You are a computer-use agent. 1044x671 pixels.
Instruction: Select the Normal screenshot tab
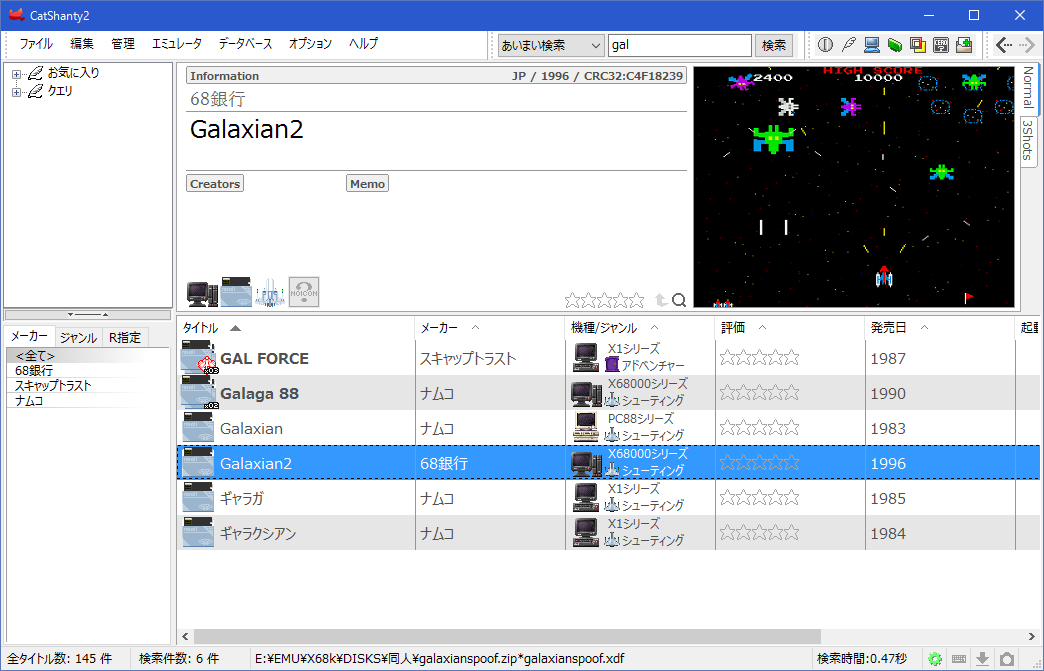point(1028,88)
